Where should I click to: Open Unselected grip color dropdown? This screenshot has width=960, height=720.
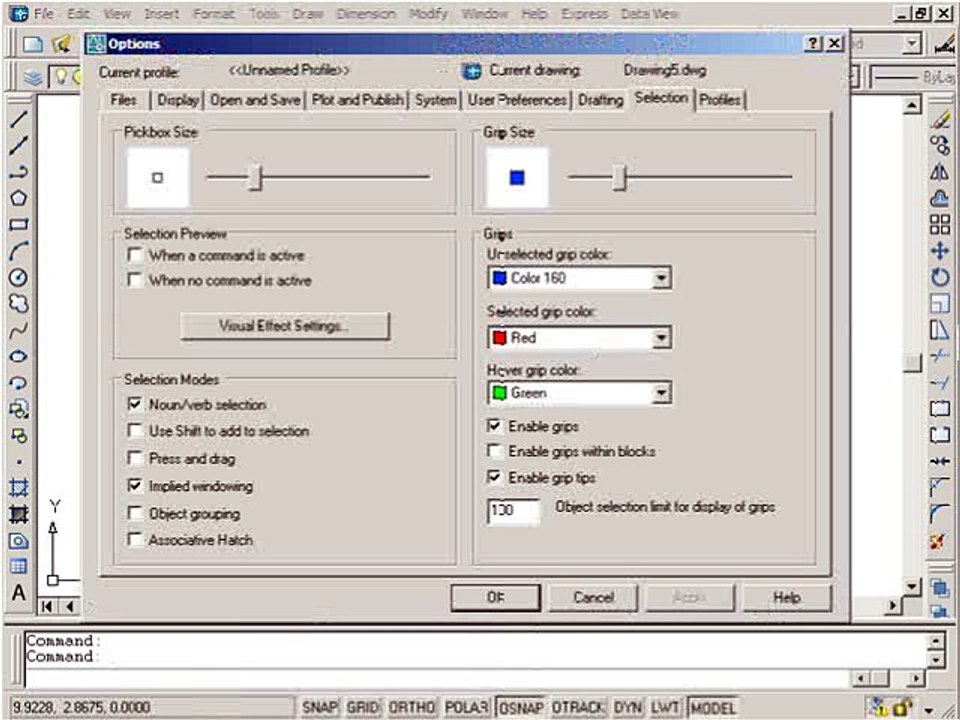(579, 278)
